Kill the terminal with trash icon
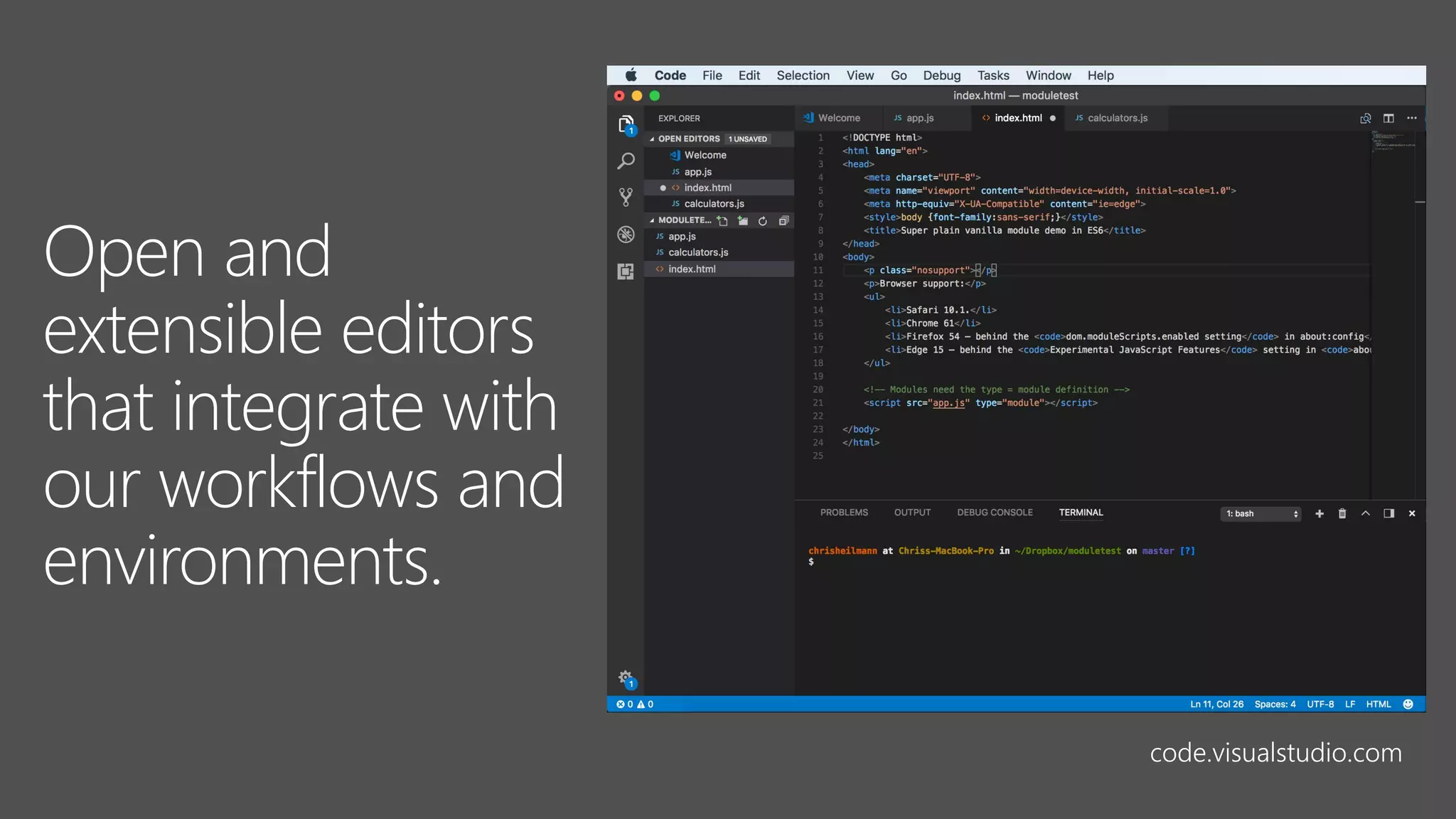Screen dimensions: 1456x819 pos(1342,513)
